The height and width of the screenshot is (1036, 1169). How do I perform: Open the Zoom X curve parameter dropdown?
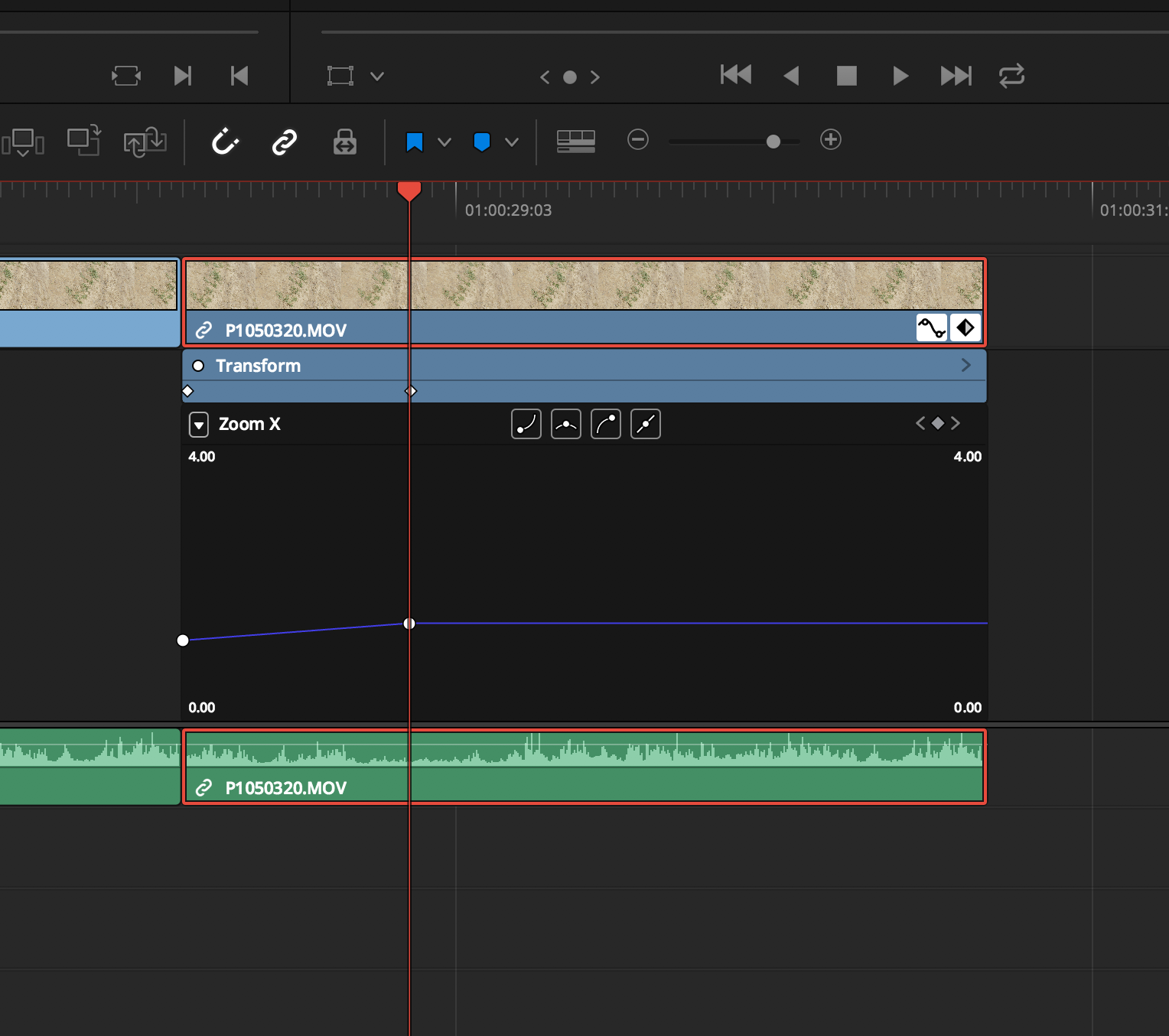[199, 425]
